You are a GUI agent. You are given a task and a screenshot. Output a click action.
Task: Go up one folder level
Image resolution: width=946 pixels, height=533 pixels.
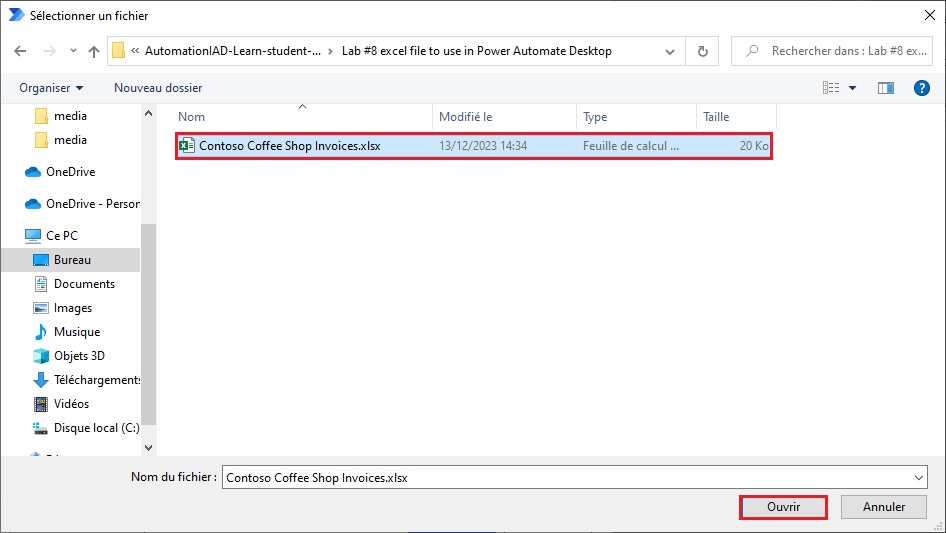[x=94, y=51]
